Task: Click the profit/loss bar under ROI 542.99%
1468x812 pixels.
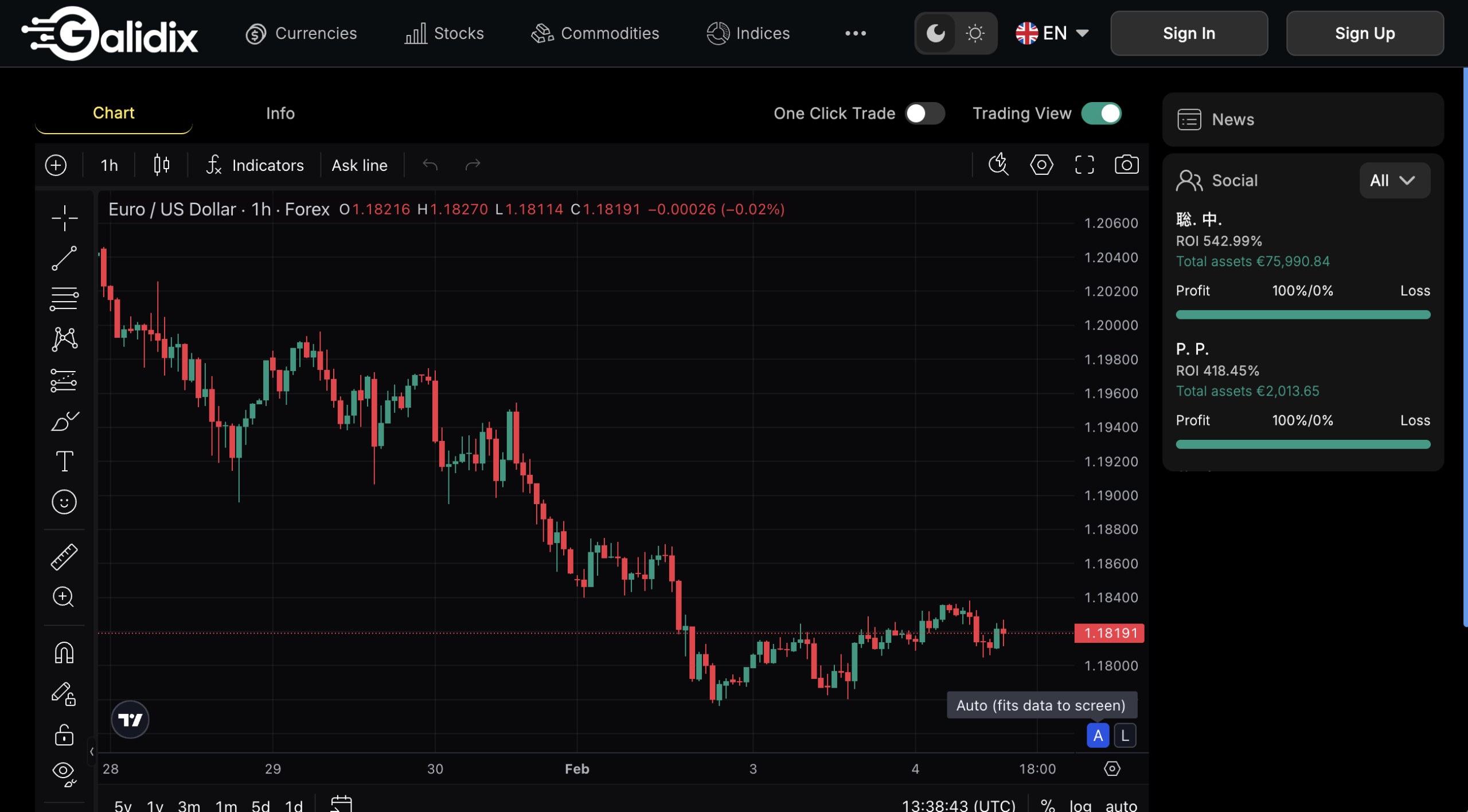Action: [1302, 314]
